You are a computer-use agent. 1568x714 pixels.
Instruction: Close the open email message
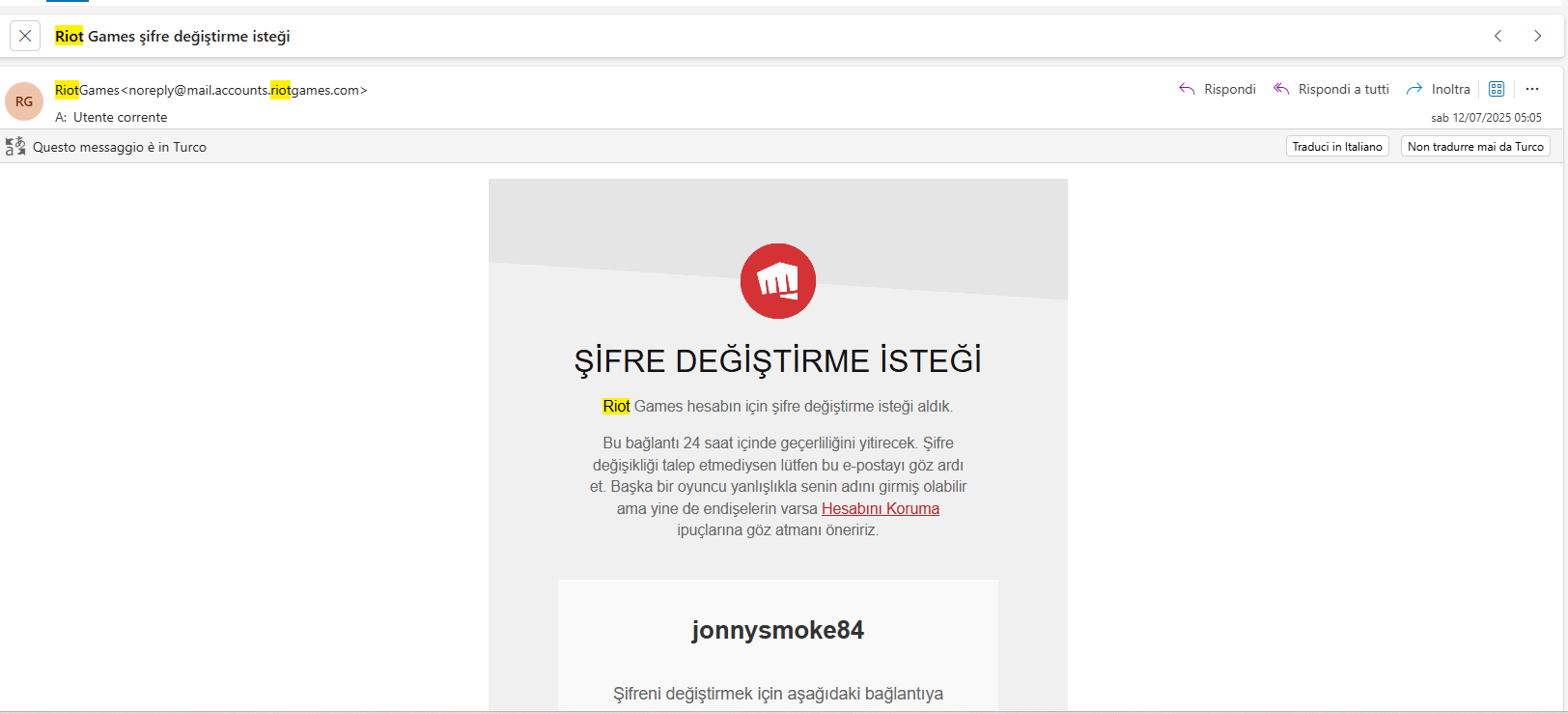pos(25,36)
